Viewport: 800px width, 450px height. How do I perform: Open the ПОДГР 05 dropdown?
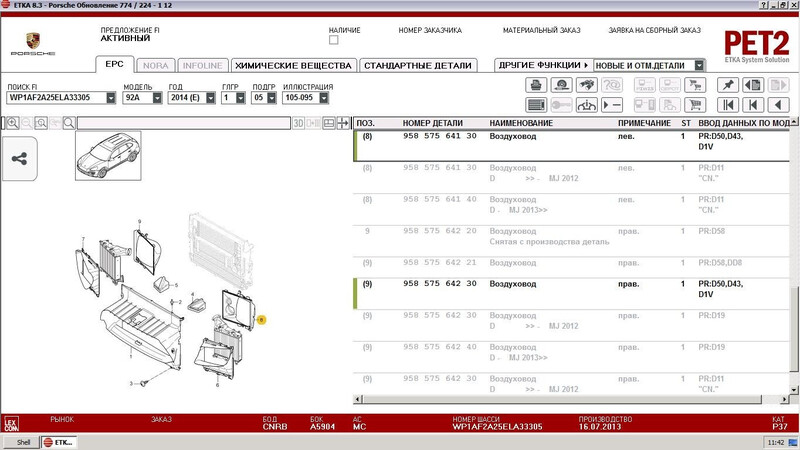pyautogui.click(x=271, y=97)
